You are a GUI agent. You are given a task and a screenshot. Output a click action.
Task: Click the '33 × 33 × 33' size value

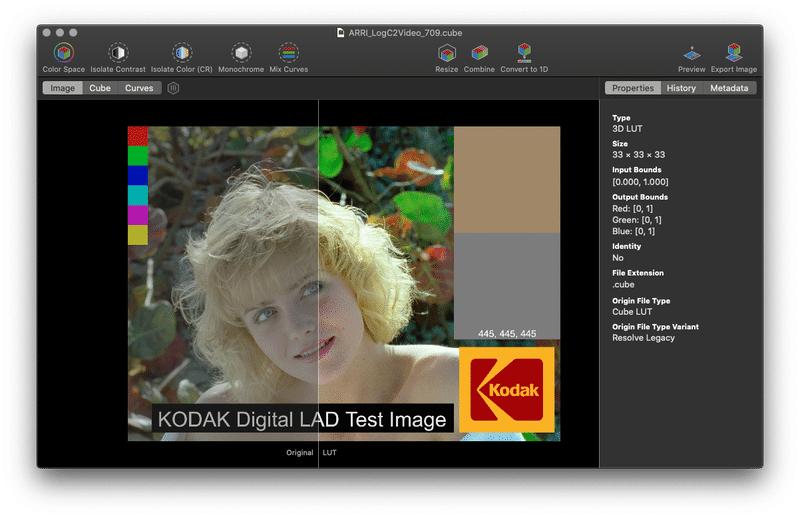(638, 155)
